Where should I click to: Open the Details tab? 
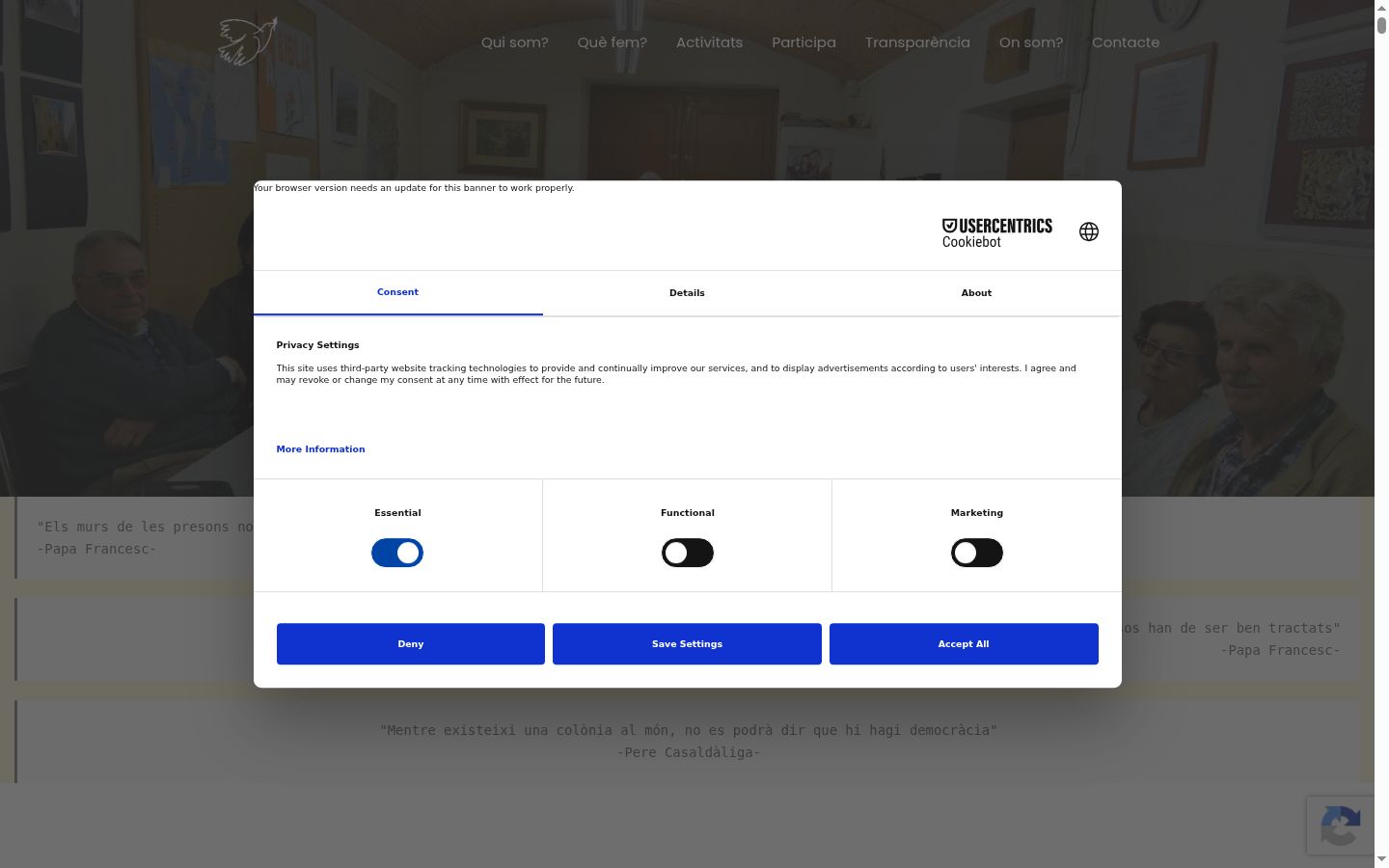pyautogui.click(x=687, y=293)
